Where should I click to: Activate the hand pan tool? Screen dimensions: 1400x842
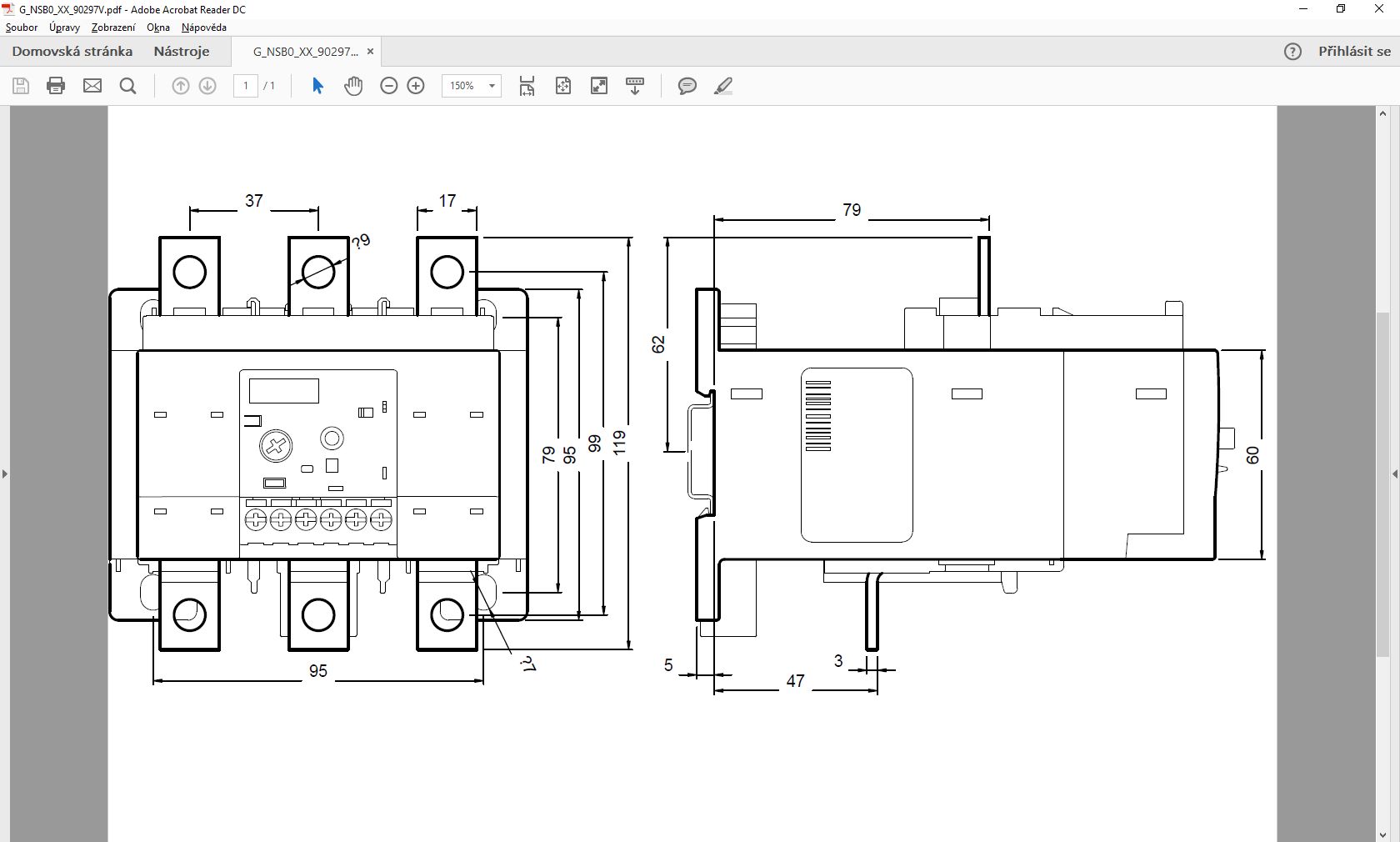coord(353,86)
